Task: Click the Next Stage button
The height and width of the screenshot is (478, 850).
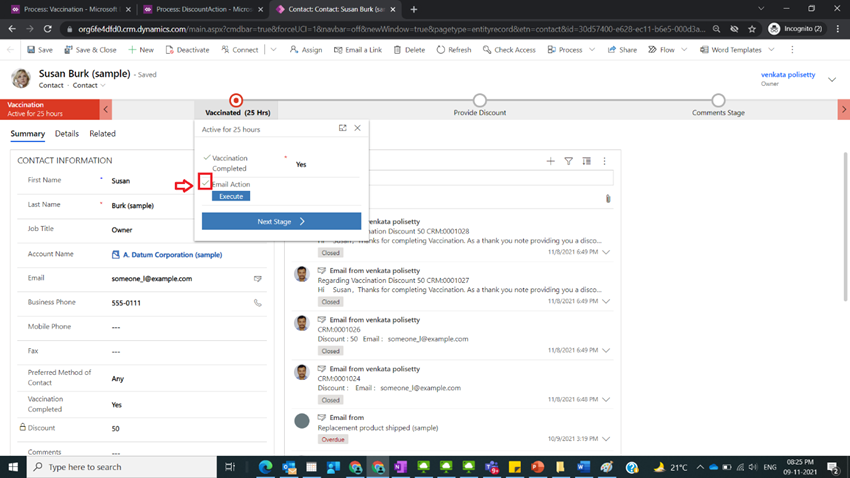Action: tap(281, 221)
